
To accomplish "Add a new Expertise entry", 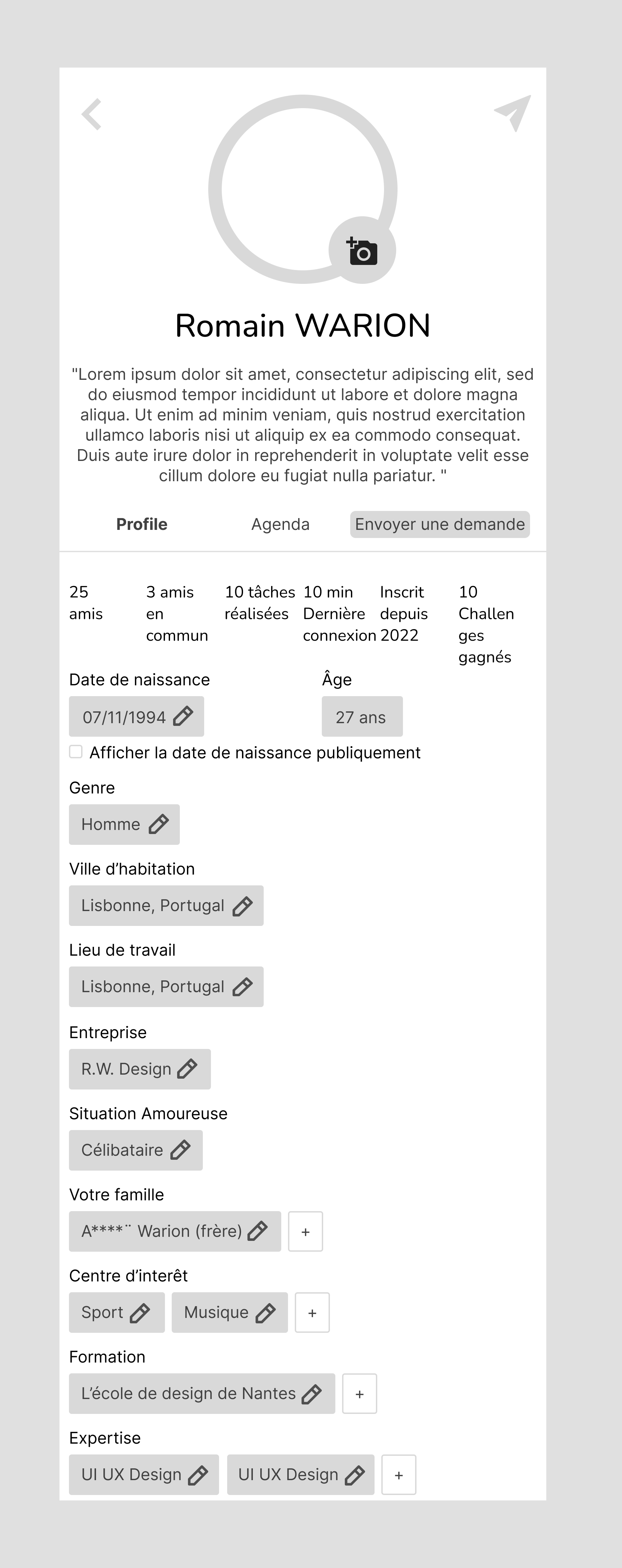I will [399, 1474].
